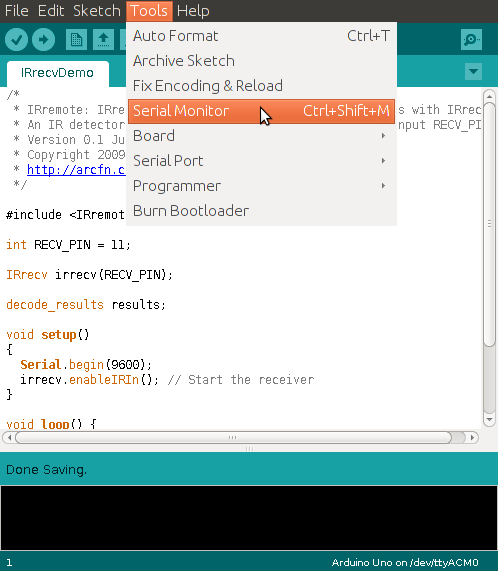
Task: Click the '#include <IRremot' line
Action: click(x=66, y=215)
